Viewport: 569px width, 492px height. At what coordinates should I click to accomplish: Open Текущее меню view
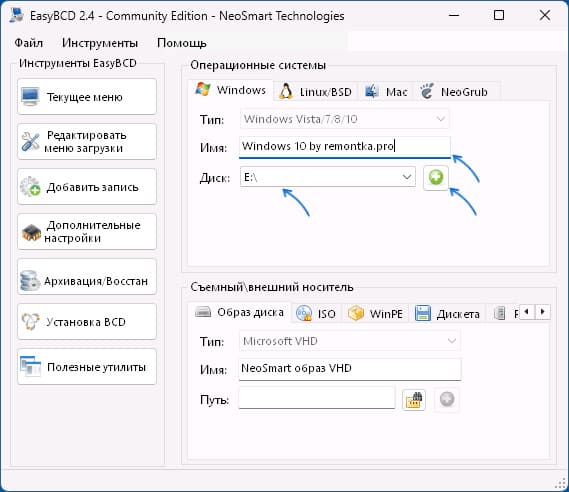[x=87, y=97]
